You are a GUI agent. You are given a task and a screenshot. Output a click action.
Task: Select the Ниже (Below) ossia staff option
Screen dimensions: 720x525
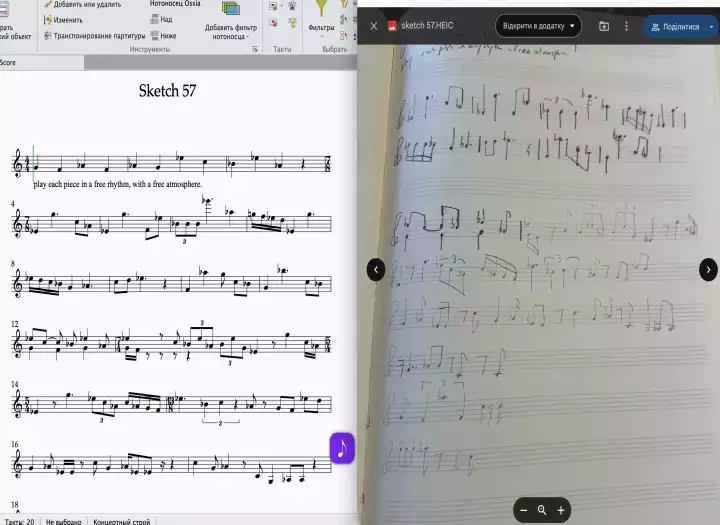pyautogui.click(x=167, y=34)
